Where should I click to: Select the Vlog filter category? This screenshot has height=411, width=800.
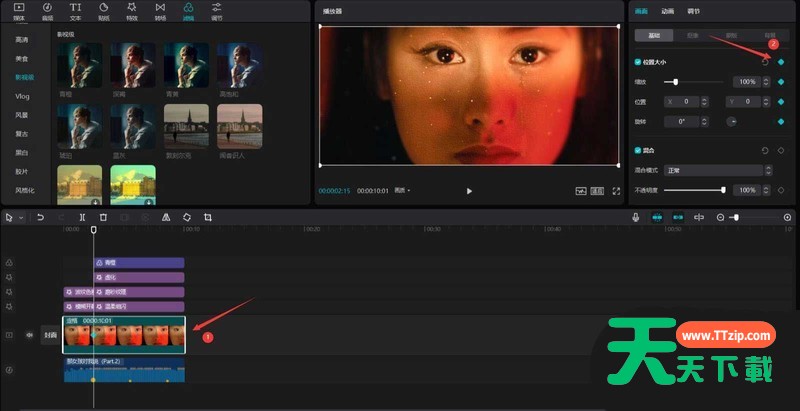(22, 96)
